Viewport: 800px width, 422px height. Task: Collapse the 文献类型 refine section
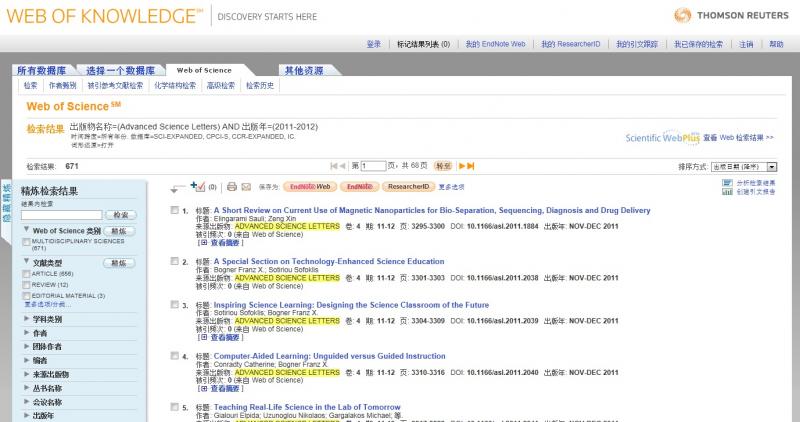coord(27,261)
